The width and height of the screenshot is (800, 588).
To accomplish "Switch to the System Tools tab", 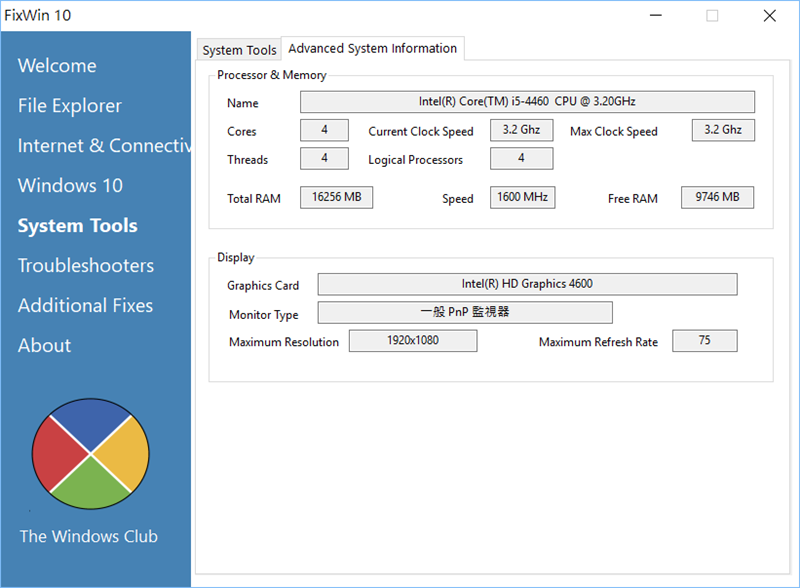I will (239, 50).
